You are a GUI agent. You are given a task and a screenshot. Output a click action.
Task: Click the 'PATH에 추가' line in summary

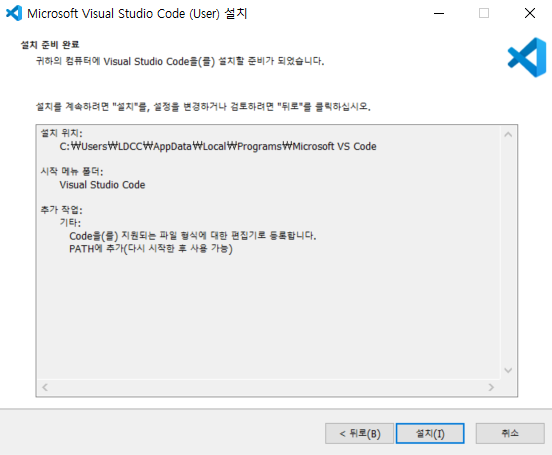[x=151, y=249]
